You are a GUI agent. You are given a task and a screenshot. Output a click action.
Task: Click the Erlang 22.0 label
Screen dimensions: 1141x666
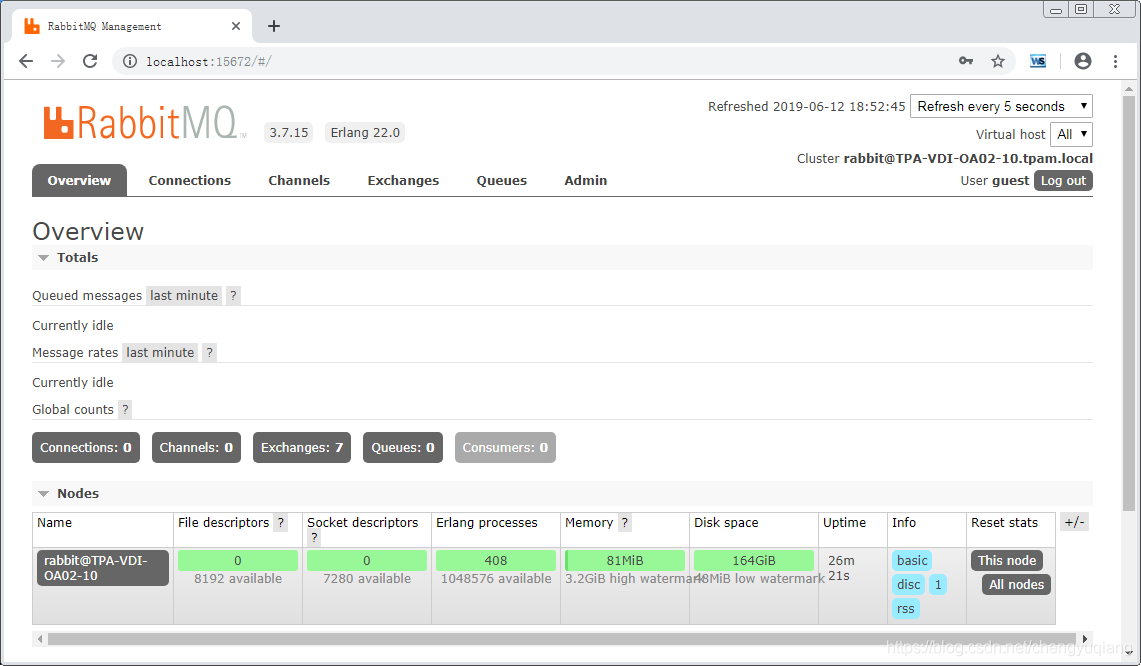pyautogui.click(x=365, y=132)
